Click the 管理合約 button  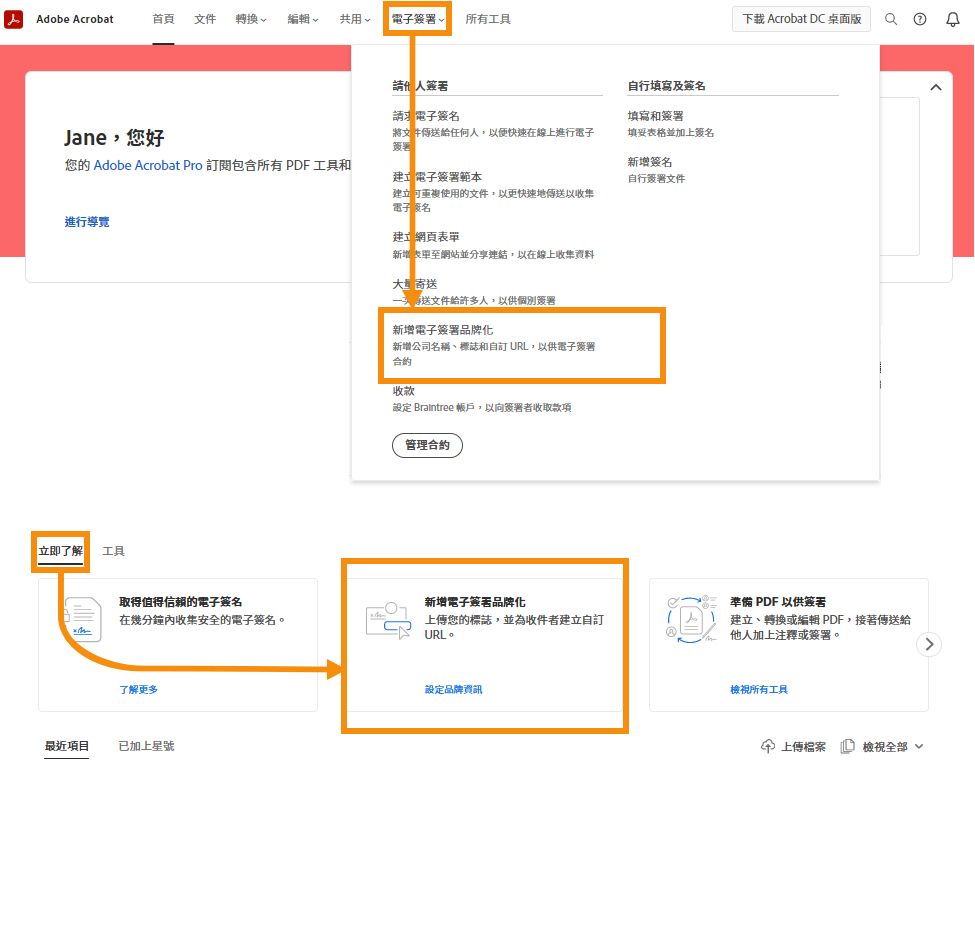coord(427,445)
